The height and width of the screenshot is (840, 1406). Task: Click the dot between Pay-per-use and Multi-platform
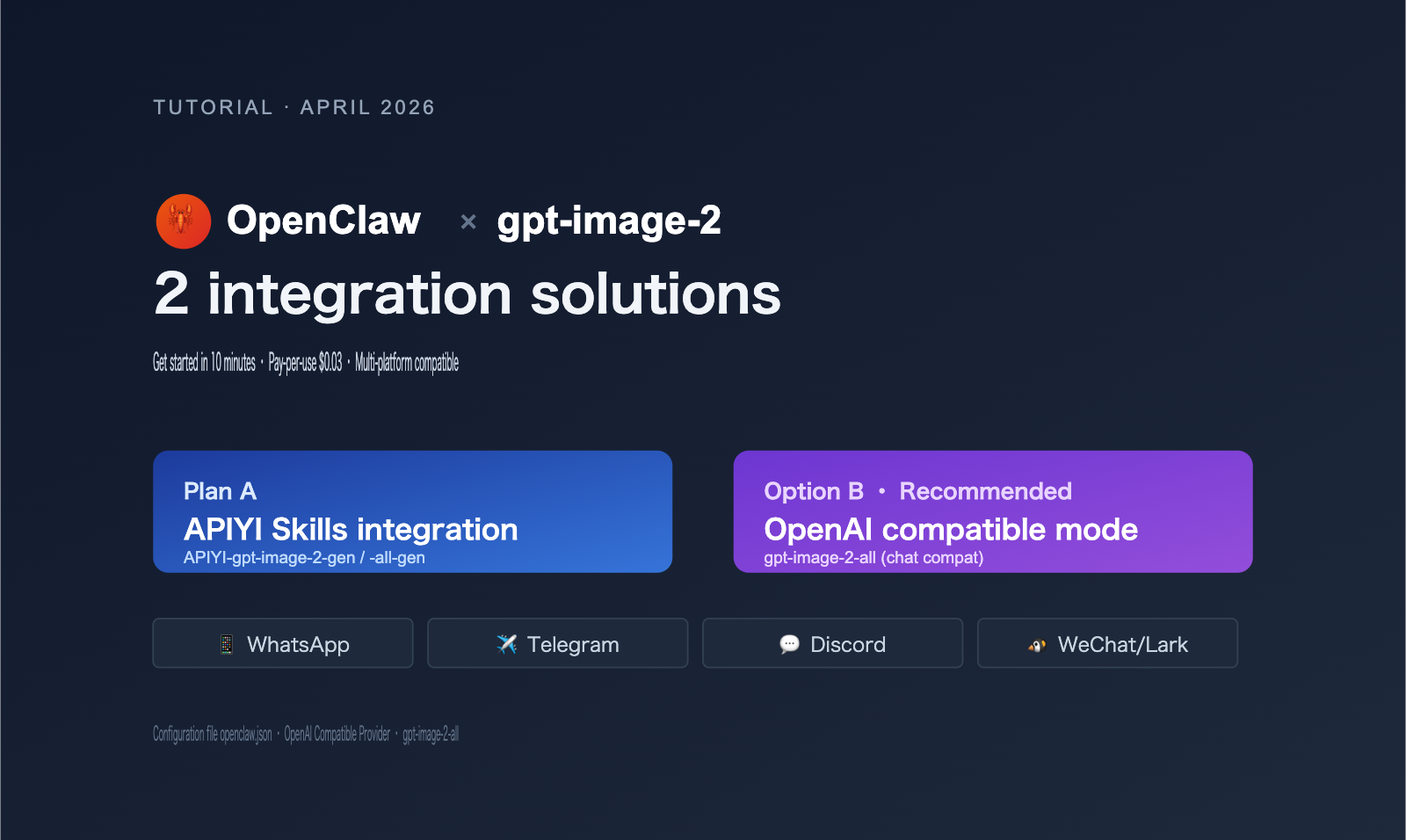click(x=347, y=363)
